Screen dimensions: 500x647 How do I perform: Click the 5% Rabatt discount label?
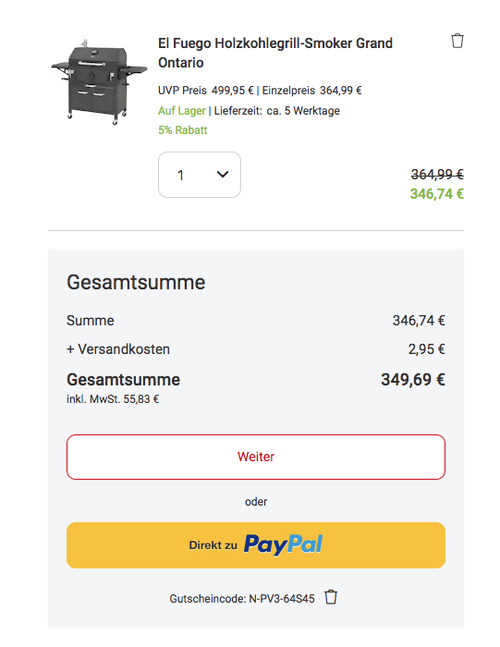[183, 130]
